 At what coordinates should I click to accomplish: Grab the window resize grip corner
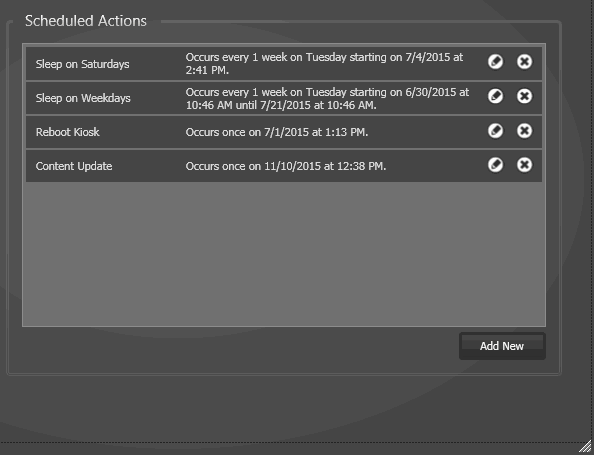(586, 447)
